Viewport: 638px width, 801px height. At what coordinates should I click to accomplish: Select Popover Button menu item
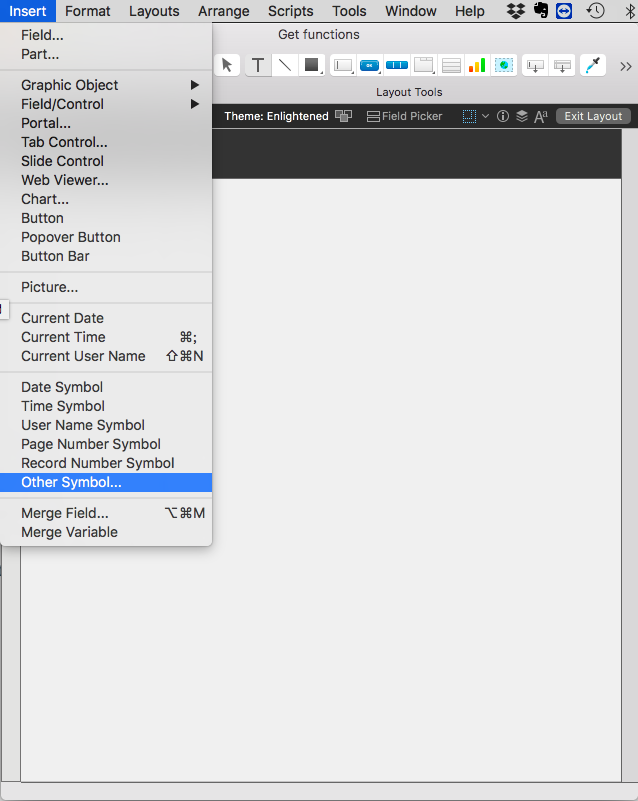(x=106, y=237)
